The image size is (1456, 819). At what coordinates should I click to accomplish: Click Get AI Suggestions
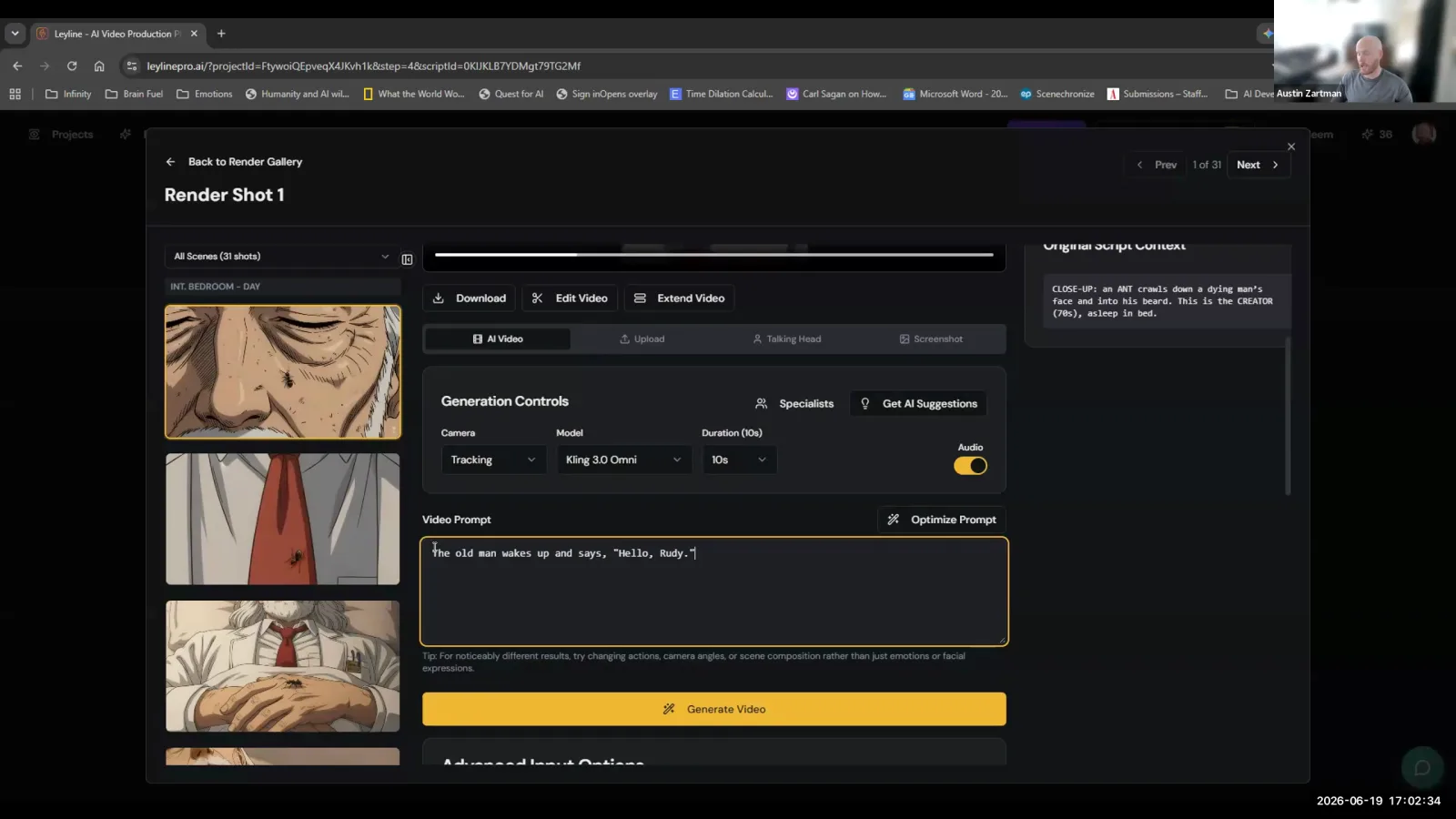pyautogui.click(x=918, y=404)
